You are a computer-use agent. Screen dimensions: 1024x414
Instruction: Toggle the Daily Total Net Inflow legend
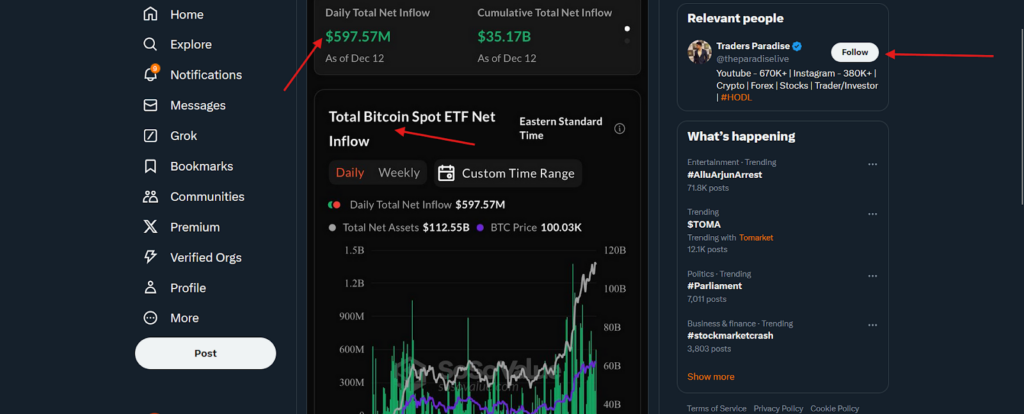click(x=416, y=204)
